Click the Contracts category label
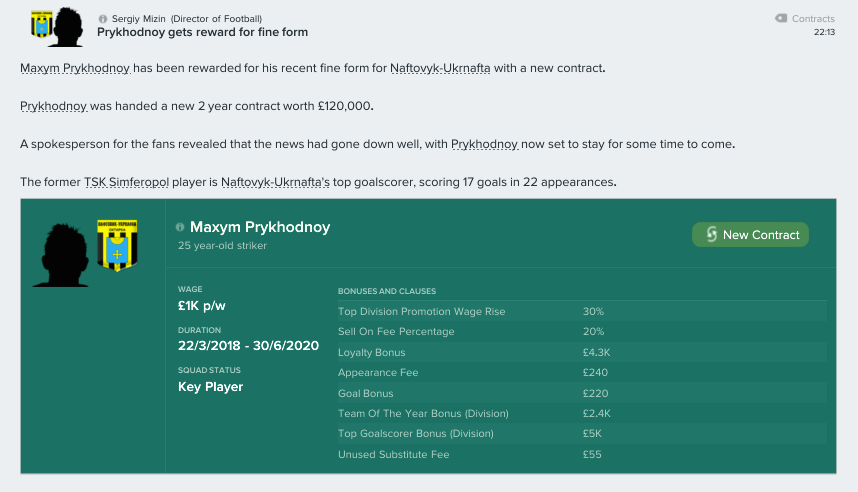This screenshot has width=858, height=492. (x=813, y=19)
